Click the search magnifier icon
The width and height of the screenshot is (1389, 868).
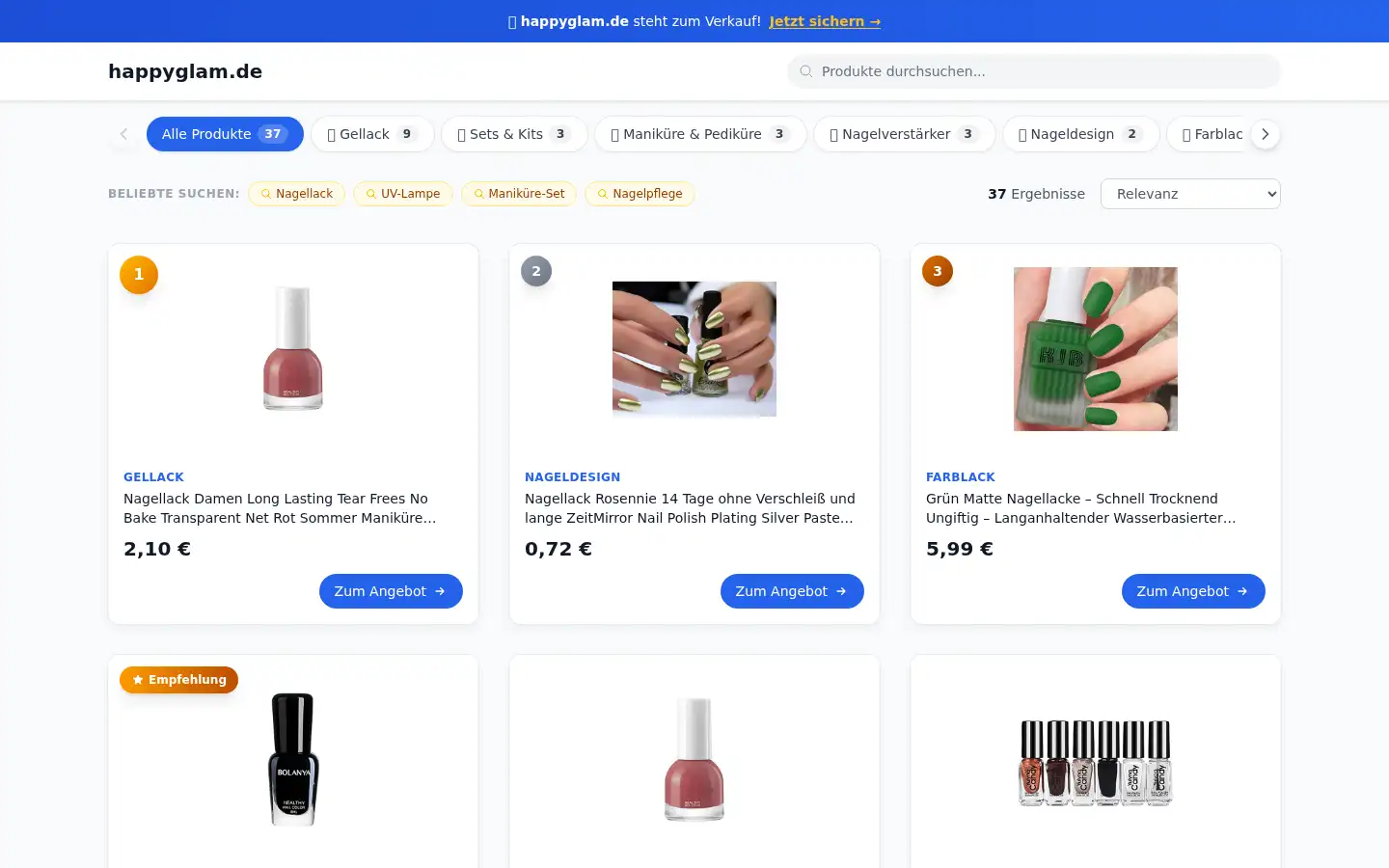coord(806,71)
